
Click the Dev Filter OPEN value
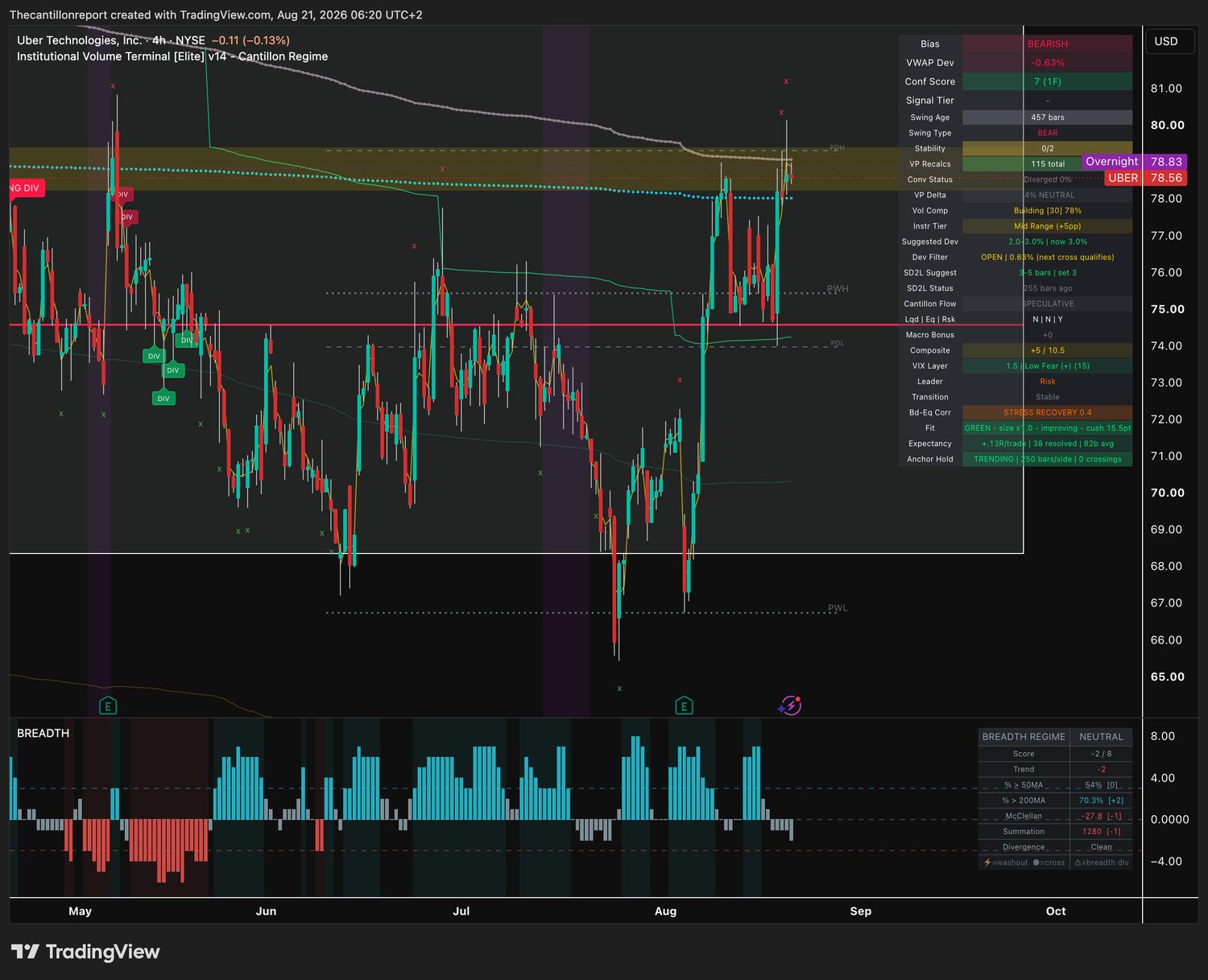(x=1048, y=258)
